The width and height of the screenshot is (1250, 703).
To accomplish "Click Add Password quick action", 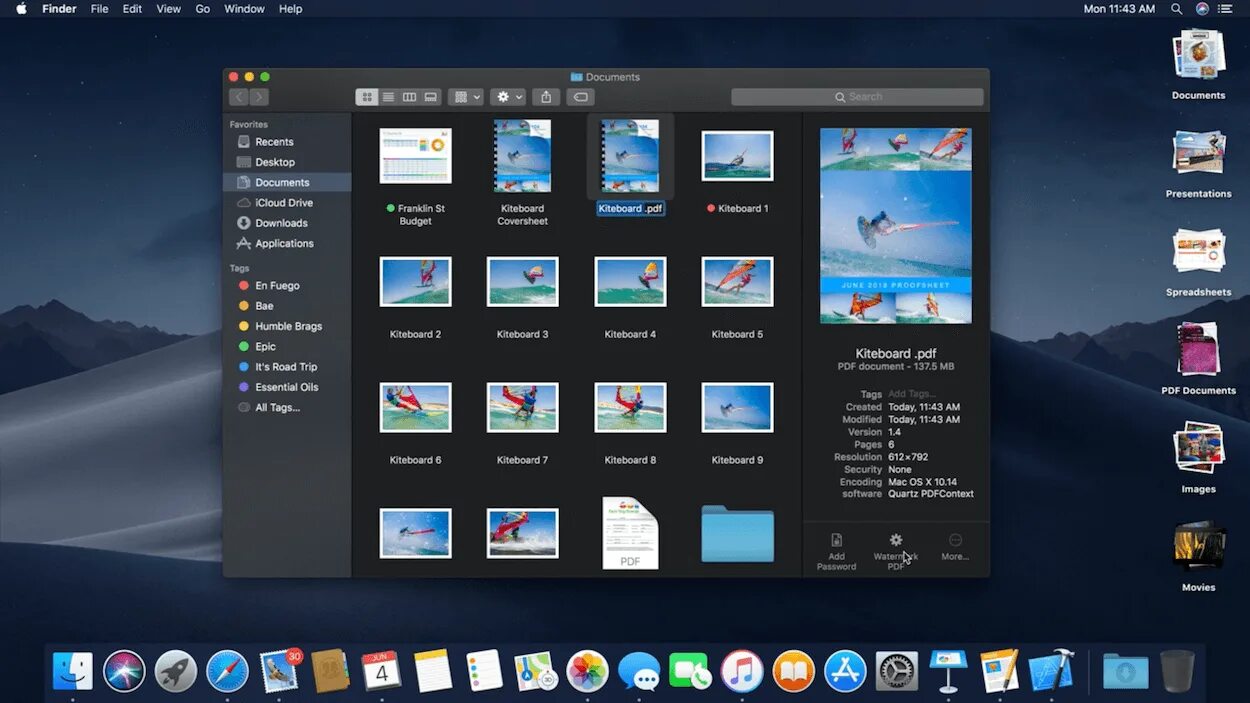I will 836,551.
